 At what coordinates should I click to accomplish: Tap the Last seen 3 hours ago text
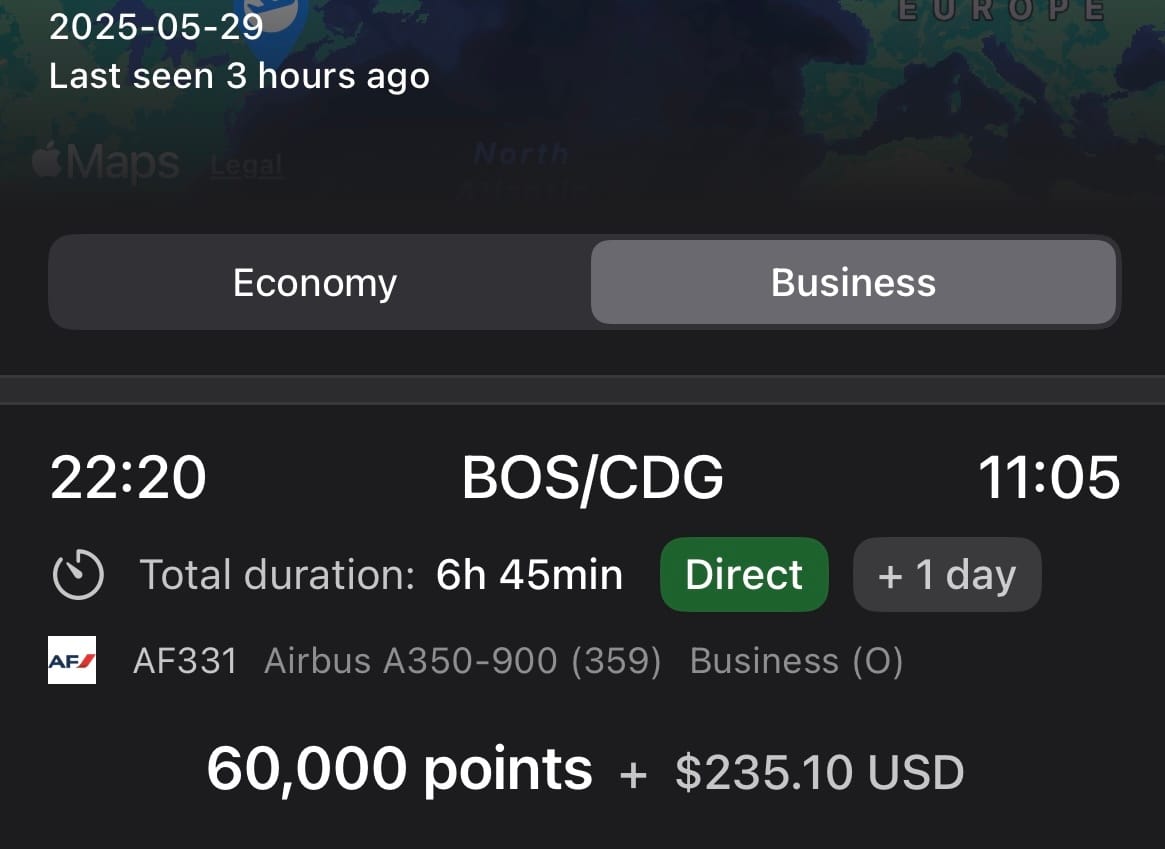[239, 76]
